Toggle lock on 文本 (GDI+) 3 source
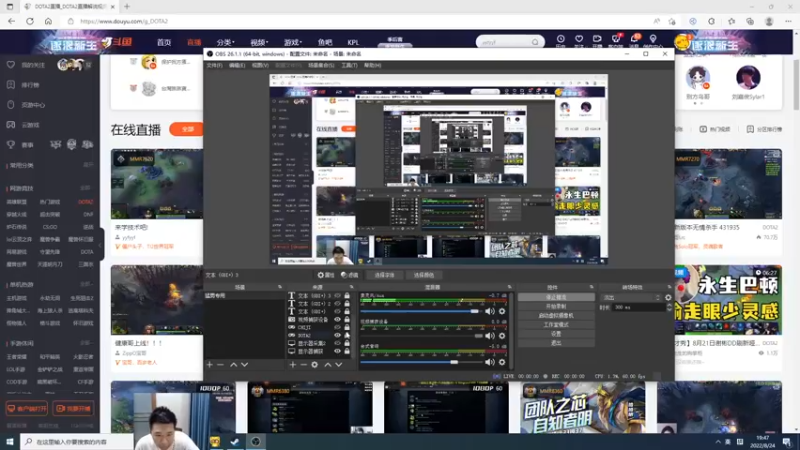Viewport: 800px width, 450px height. (347, 295)
